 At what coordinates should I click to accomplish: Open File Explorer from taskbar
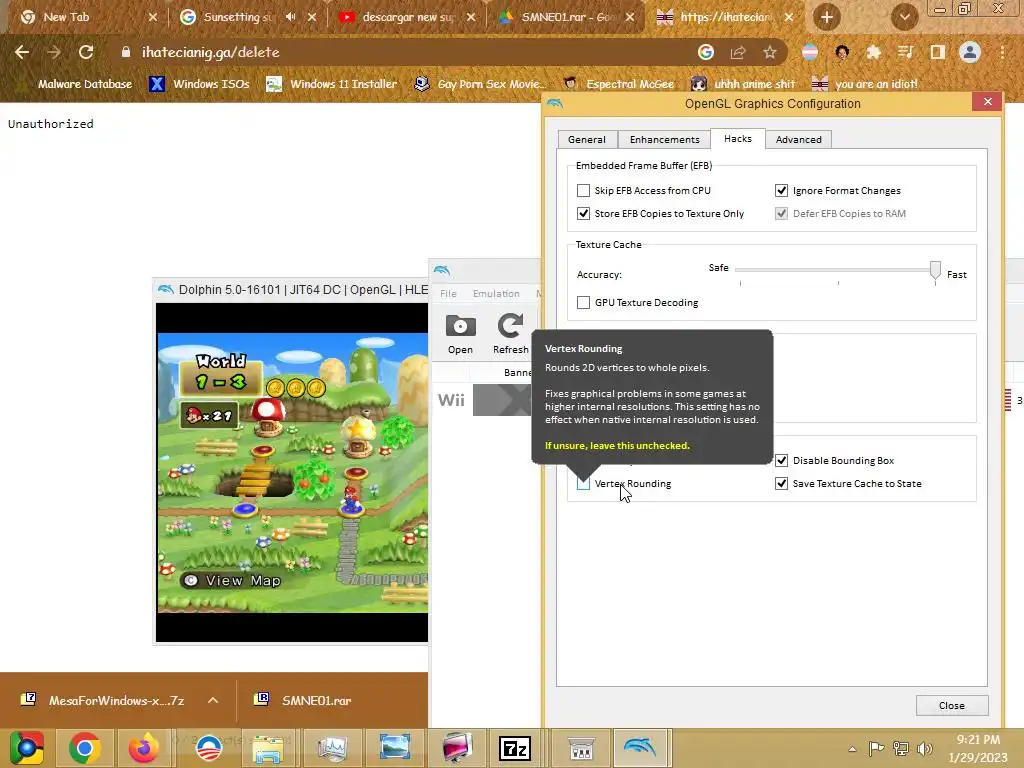[x=268, y=748]
